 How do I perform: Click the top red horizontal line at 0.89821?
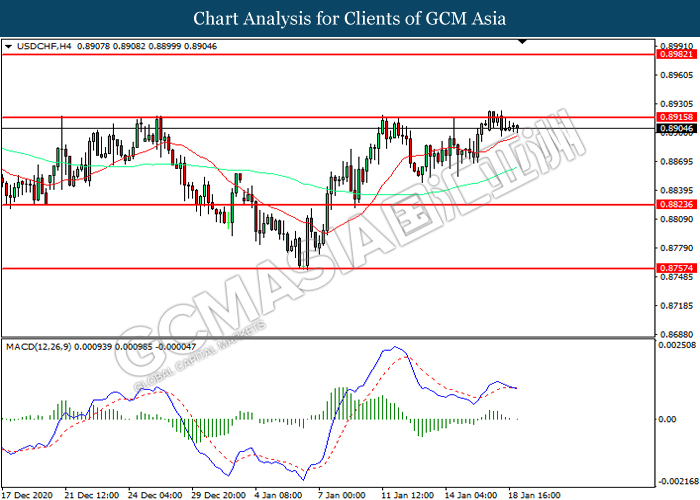[x=328, y=54]
